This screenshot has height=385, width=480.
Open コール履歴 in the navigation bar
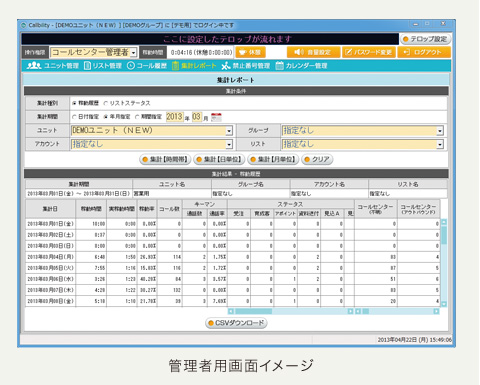147,66
